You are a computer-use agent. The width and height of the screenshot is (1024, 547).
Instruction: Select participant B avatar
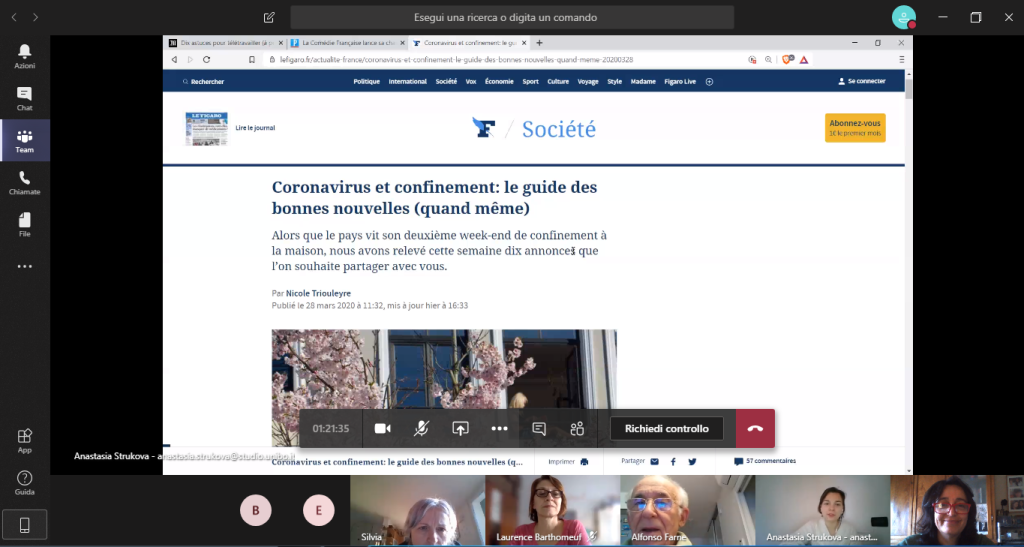point(256,510)
